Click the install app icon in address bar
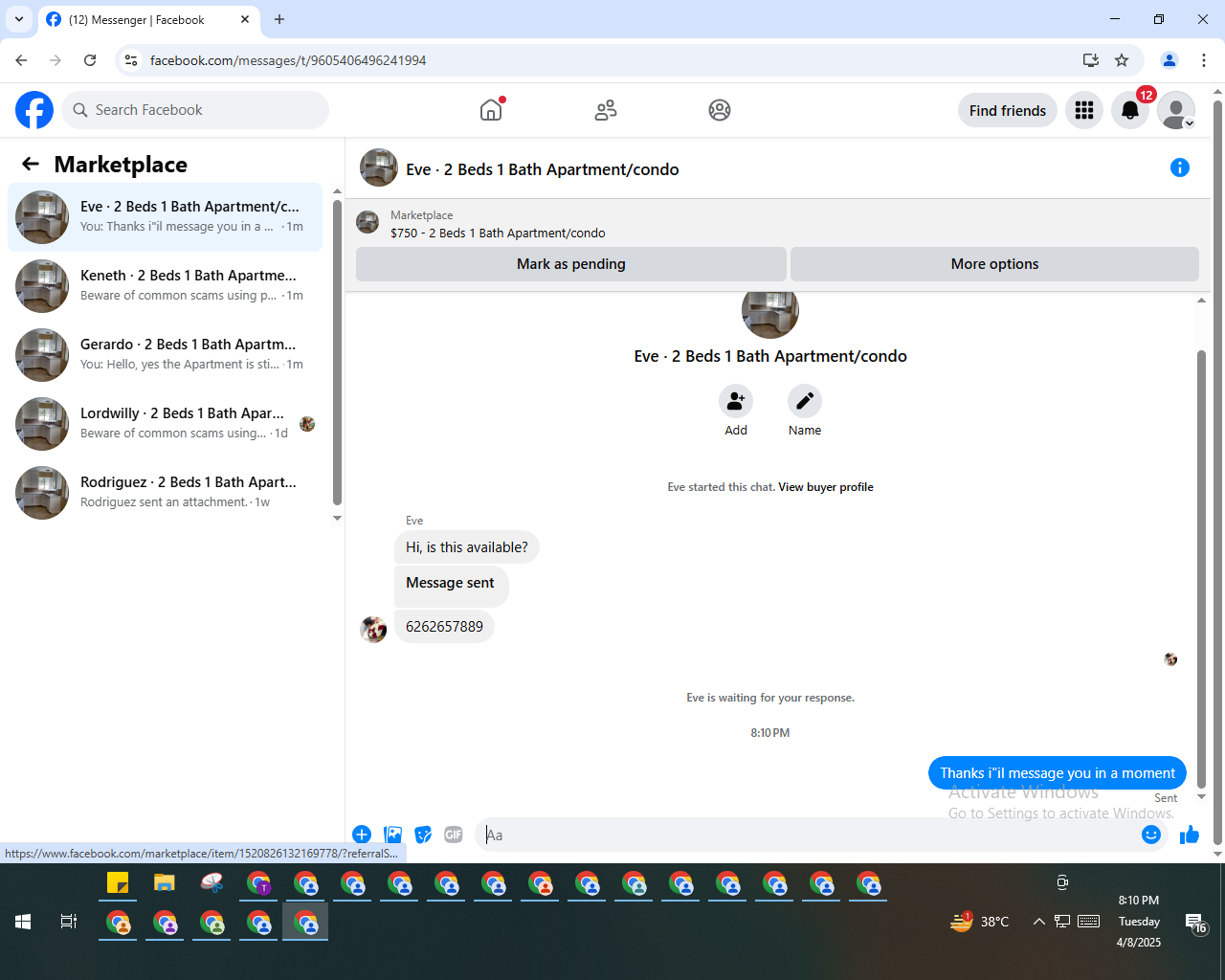 click(x=1091, y=60)
